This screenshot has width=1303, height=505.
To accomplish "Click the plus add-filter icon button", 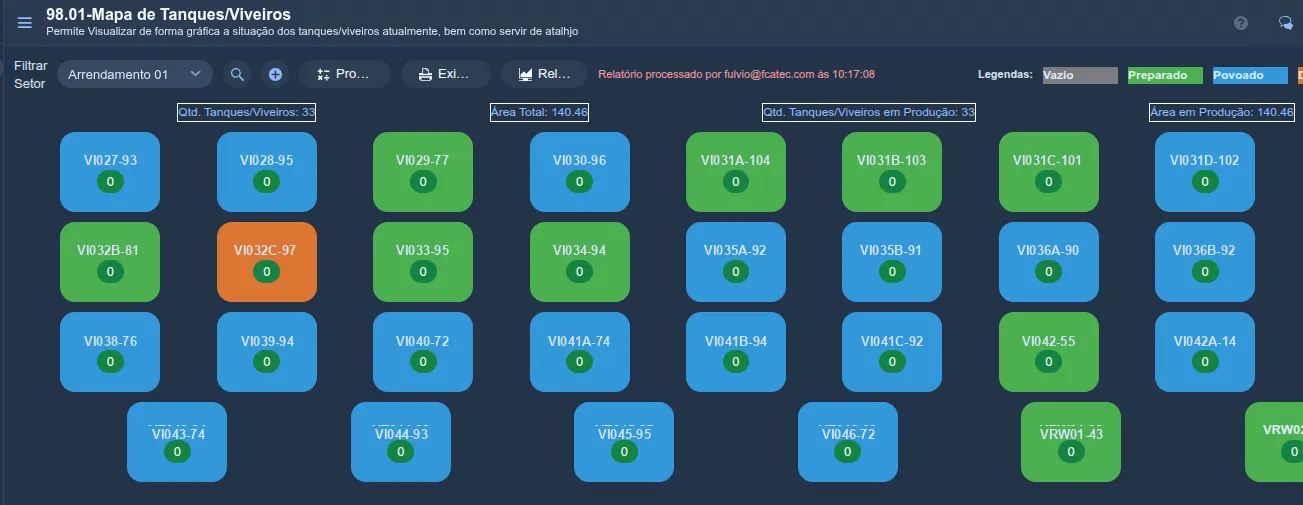I will [x=276, y=74].
